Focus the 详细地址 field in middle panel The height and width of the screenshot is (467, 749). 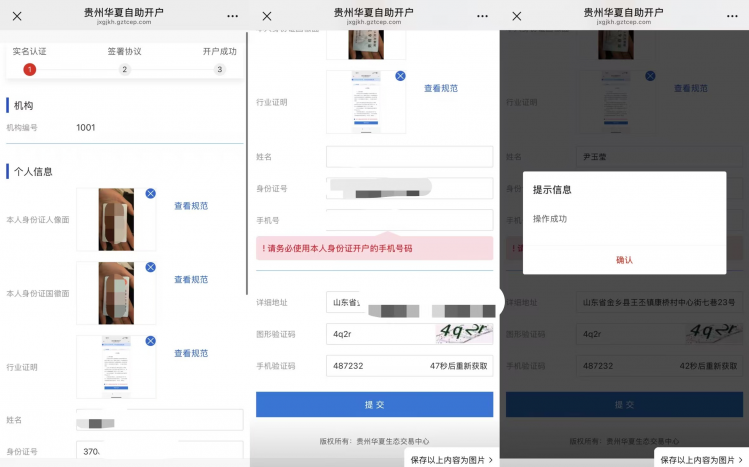(x=409, y=302)
